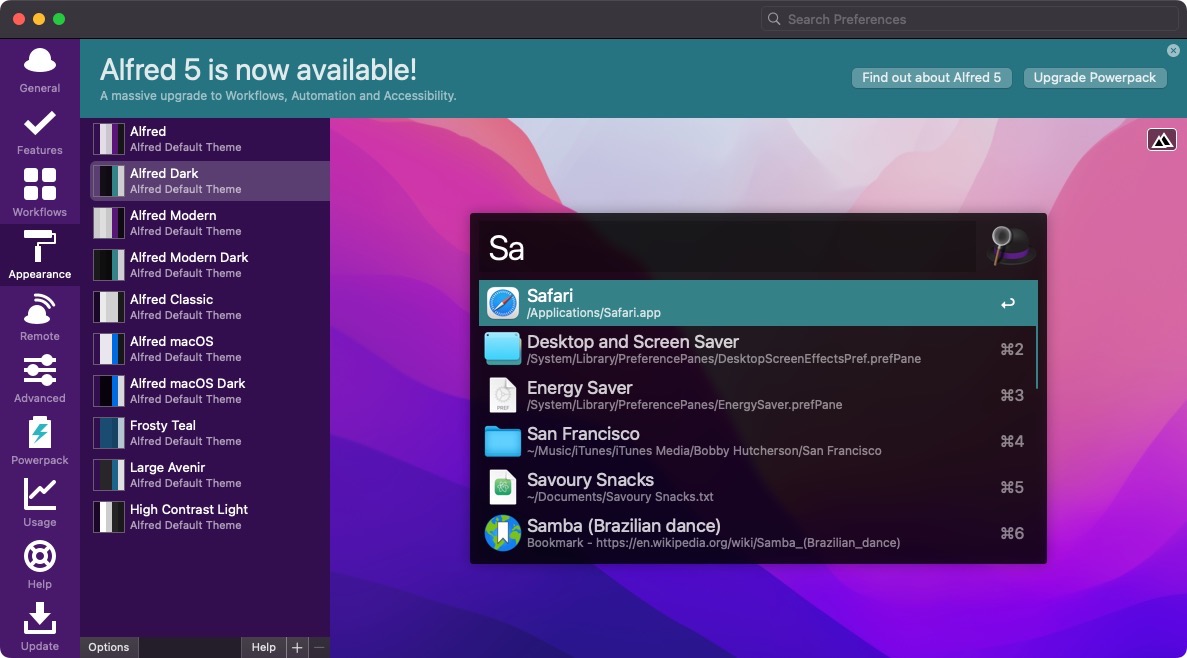Select the Alfred macOS Dark theme
The width and height of the screenshot is (1187, 658).
point(210,391)
